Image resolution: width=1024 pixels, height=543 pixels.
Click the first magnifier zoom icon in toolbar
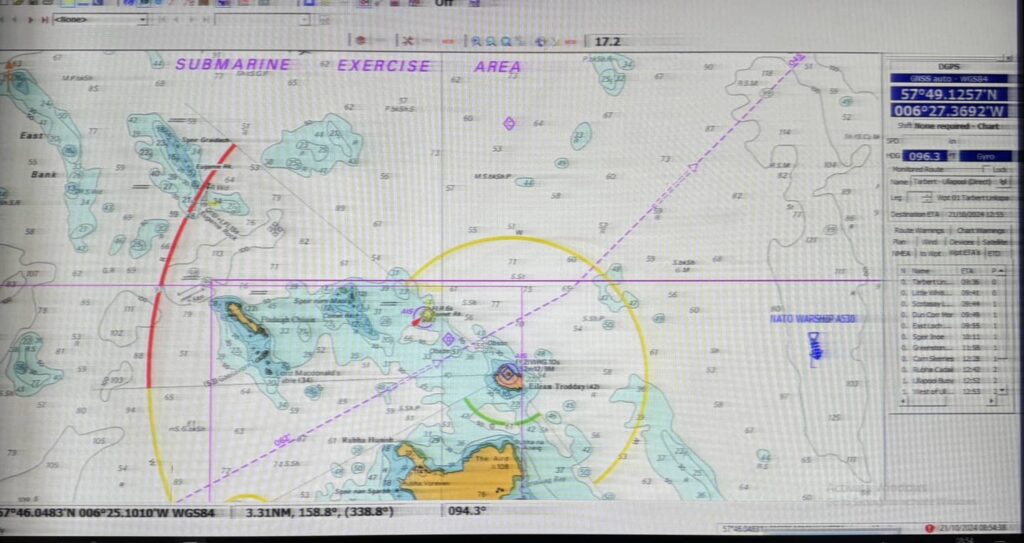click(x=477, y=41)
